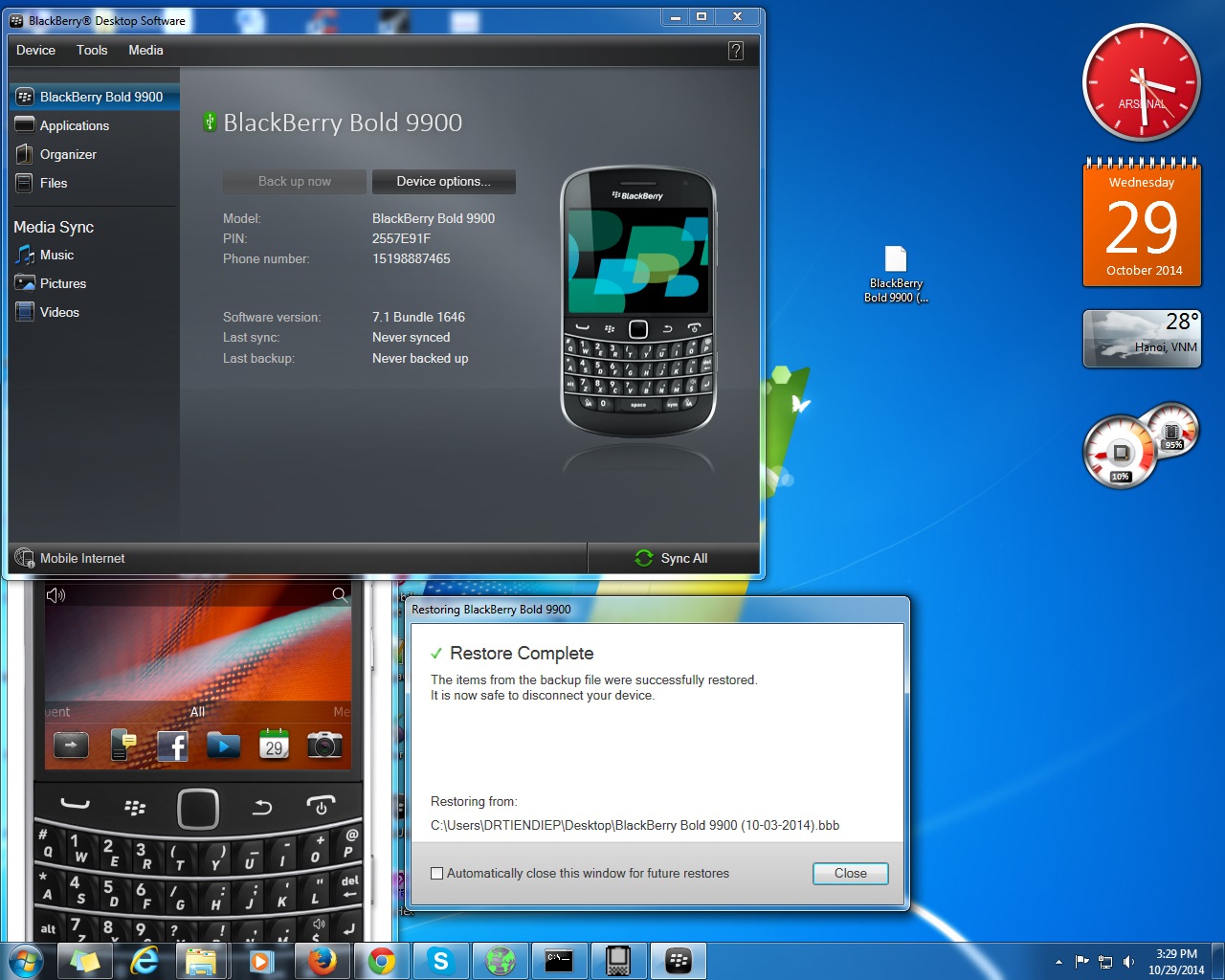Select BlackBerry Bold 9900 in sidebar
1225x980 pixels.
pyautogui.click(x=94, y=97)
